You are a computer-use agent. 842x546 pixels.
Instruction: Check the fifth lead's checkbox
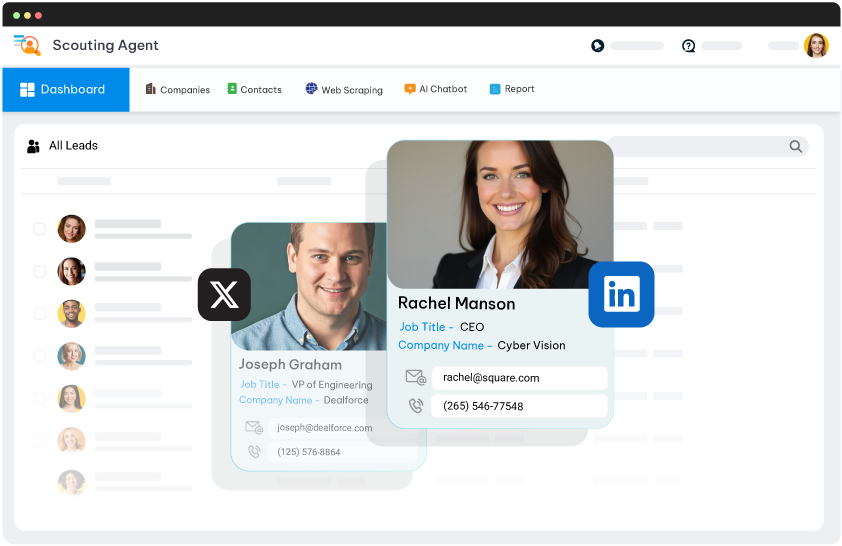(x=40, y=398)
